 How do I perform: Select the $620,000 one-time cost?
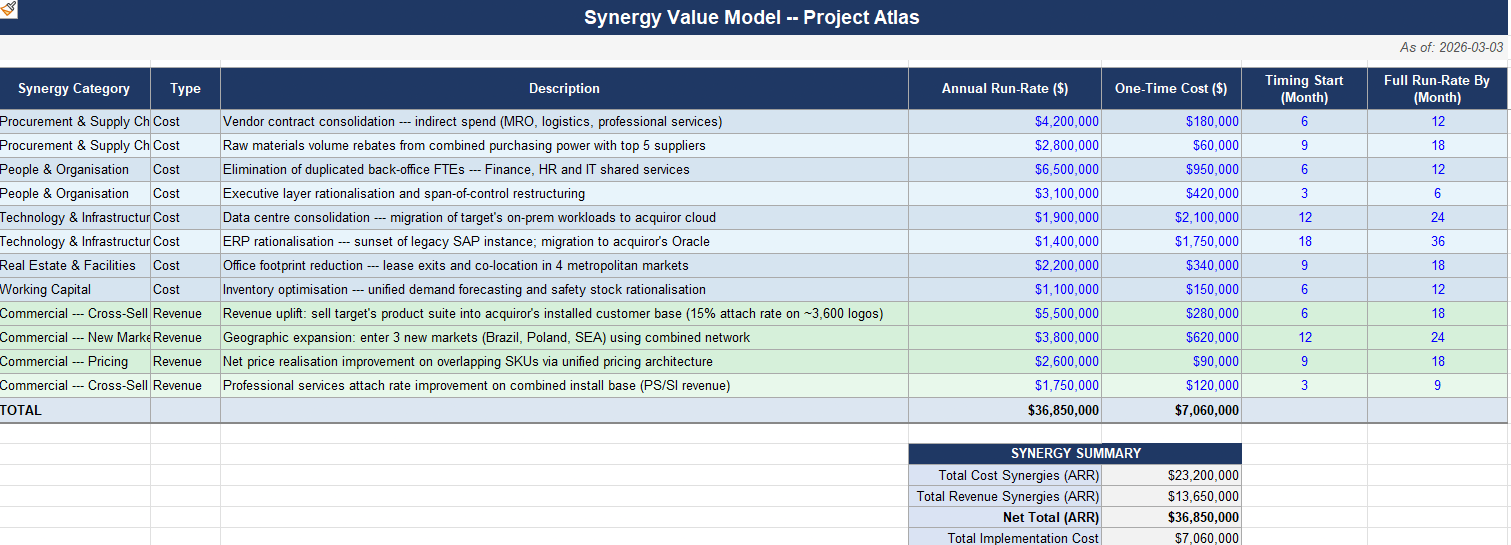click(1171, 338)
